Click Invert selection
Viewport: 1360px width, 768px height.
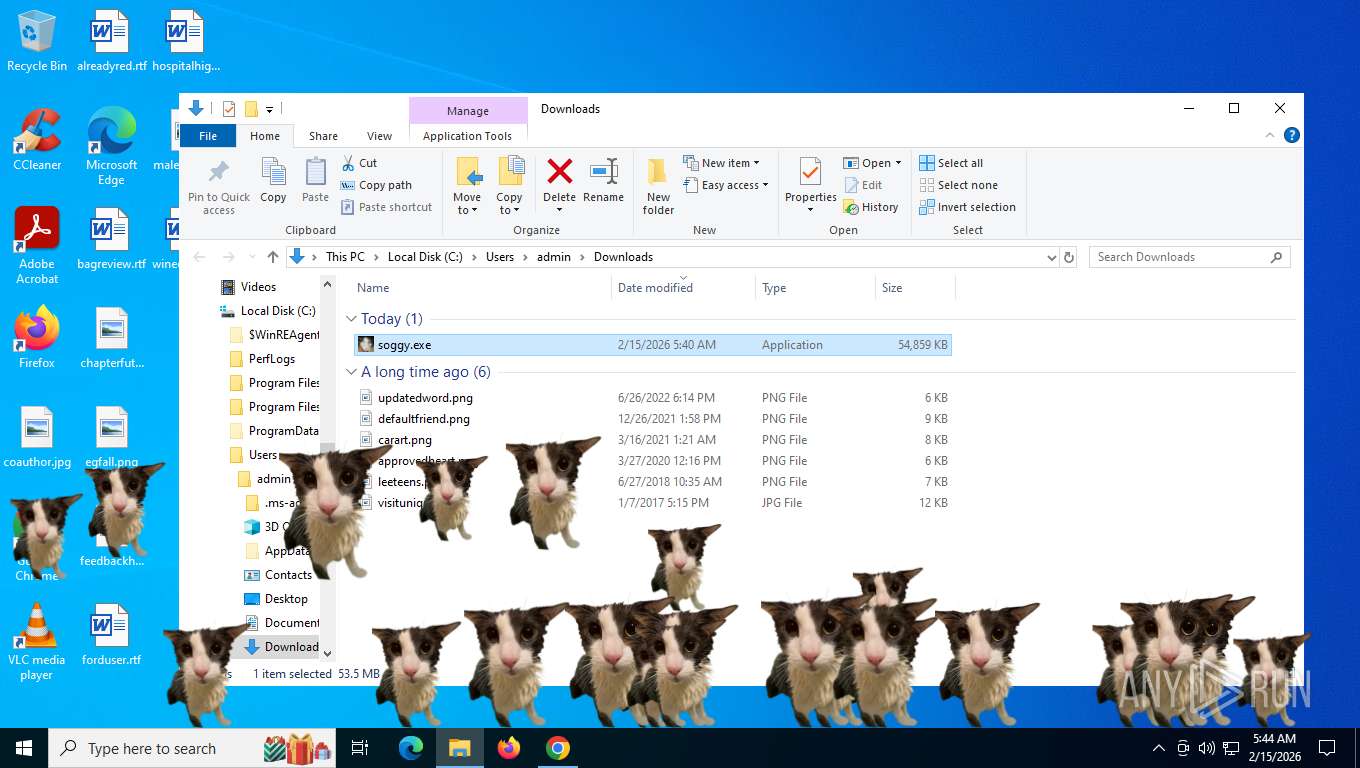(967, 207)
